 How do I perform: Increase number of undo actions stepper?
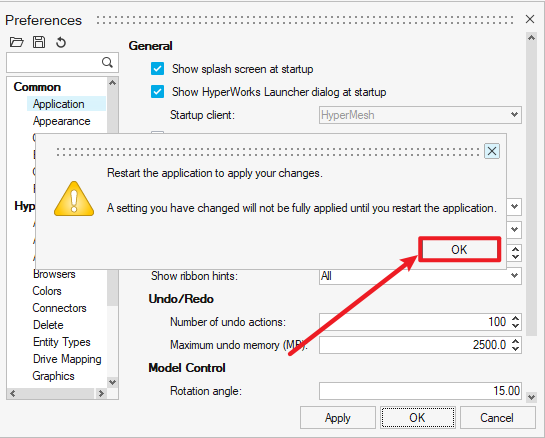(515, 318)
